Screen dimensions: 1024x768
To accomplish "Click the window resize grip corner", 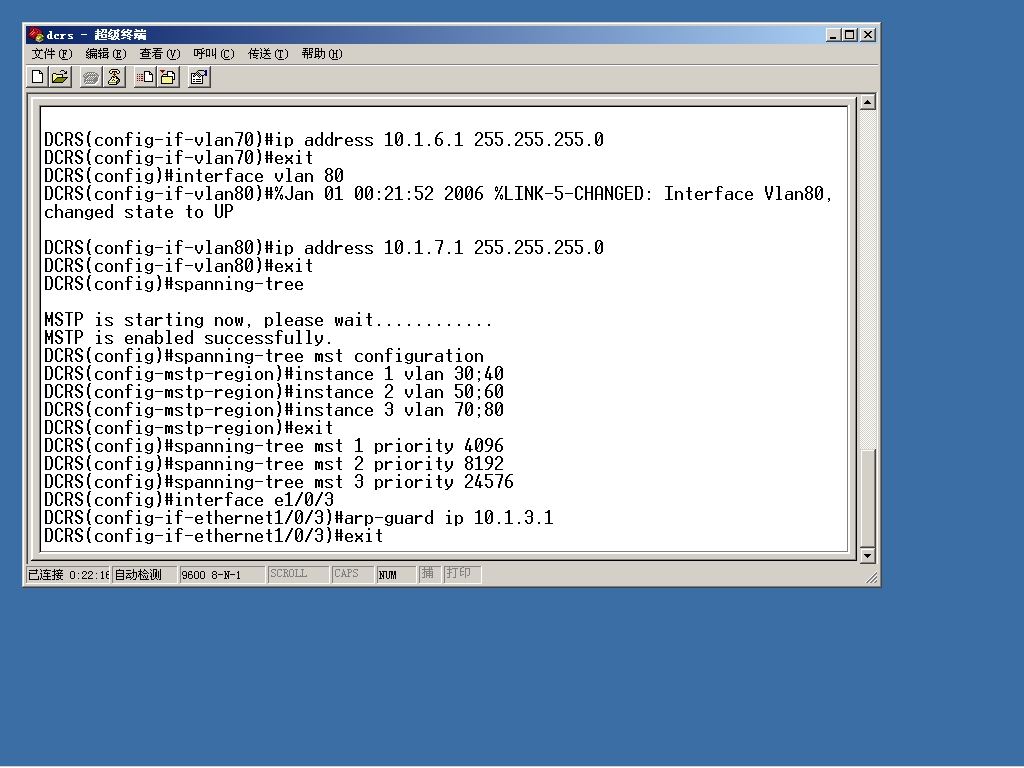I will pos(871,577).
